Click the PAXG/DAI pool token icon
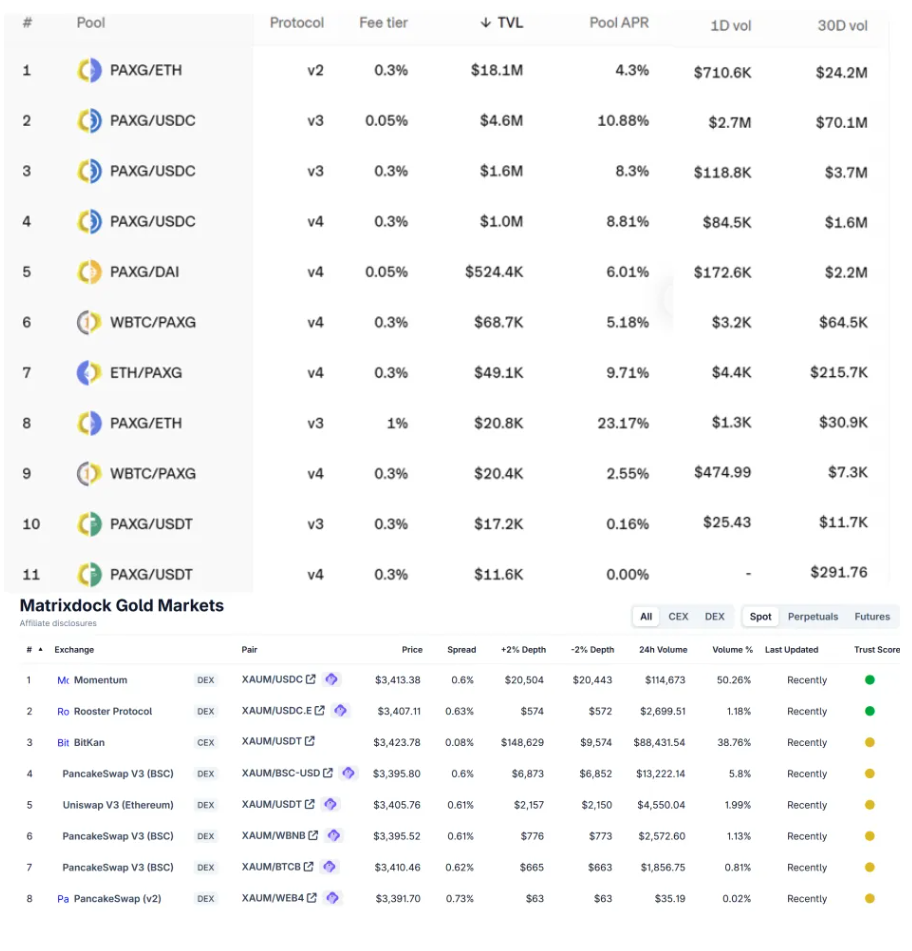The width and height of the screenshot is (912, 951). click(90, 272)
